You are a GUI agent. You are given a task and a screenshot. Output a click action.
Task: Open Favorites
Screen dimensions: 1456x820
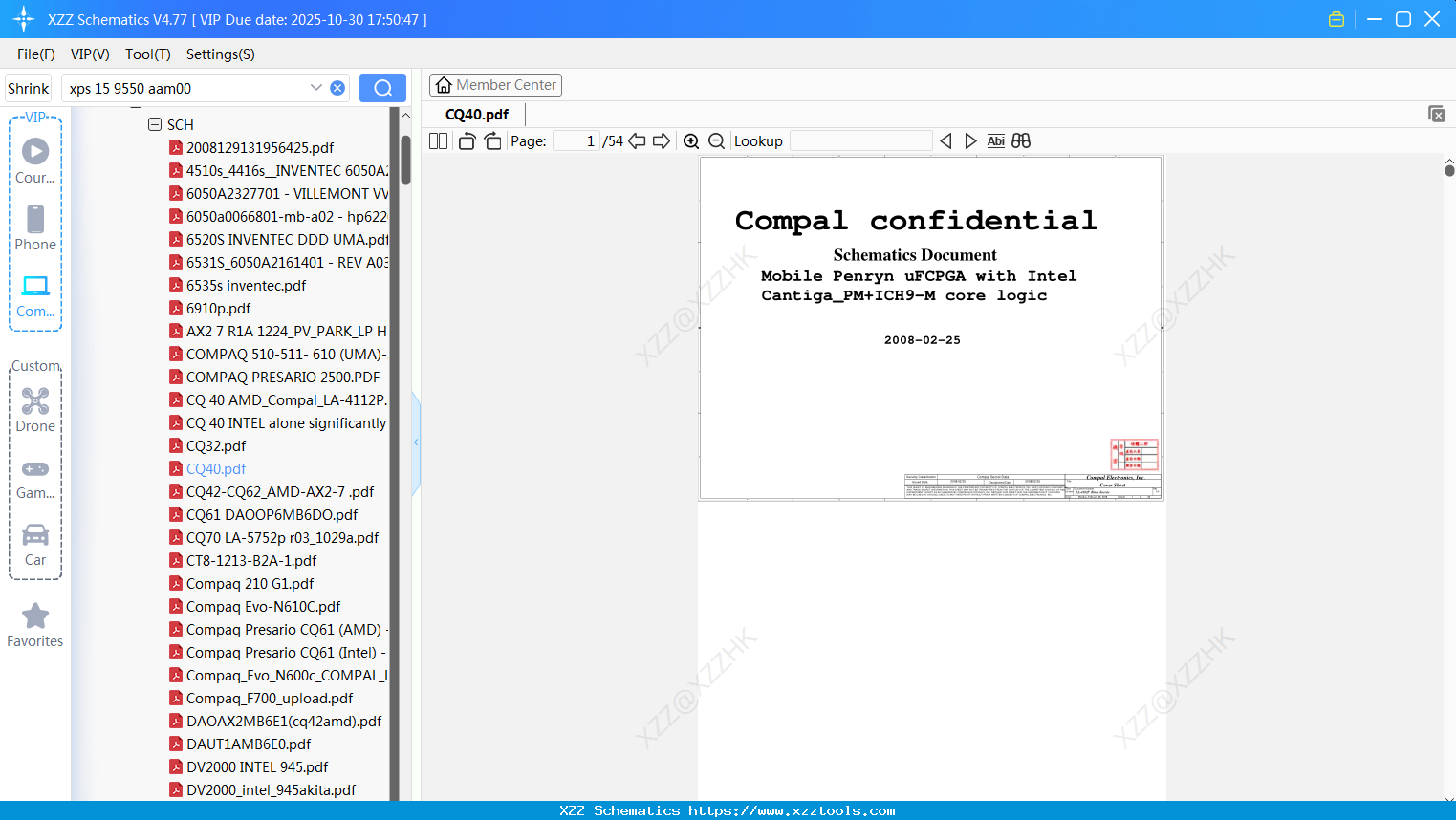pos(35,626)
